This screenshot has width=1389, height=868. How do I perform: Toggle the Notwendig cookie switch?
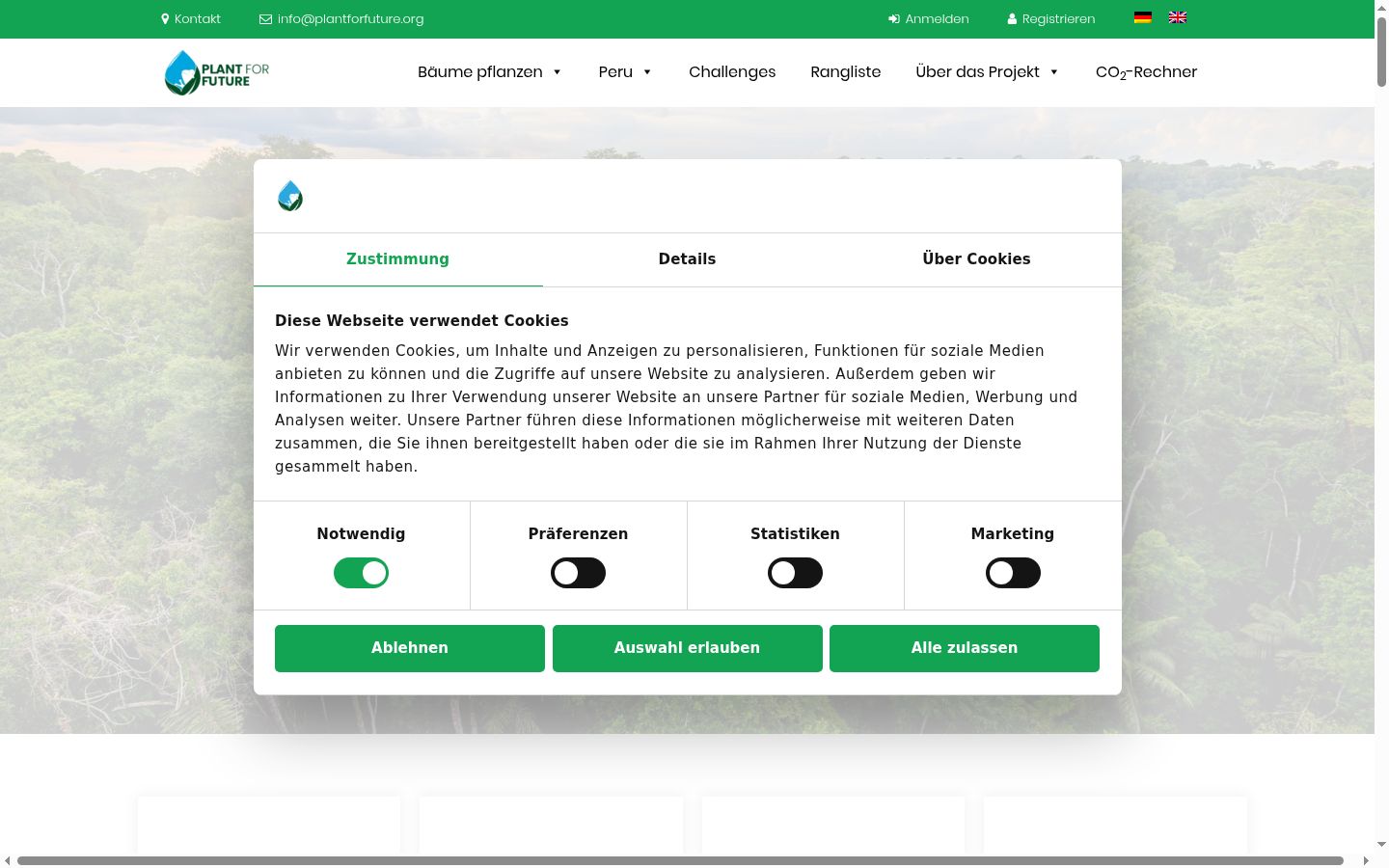pos(361,573)
